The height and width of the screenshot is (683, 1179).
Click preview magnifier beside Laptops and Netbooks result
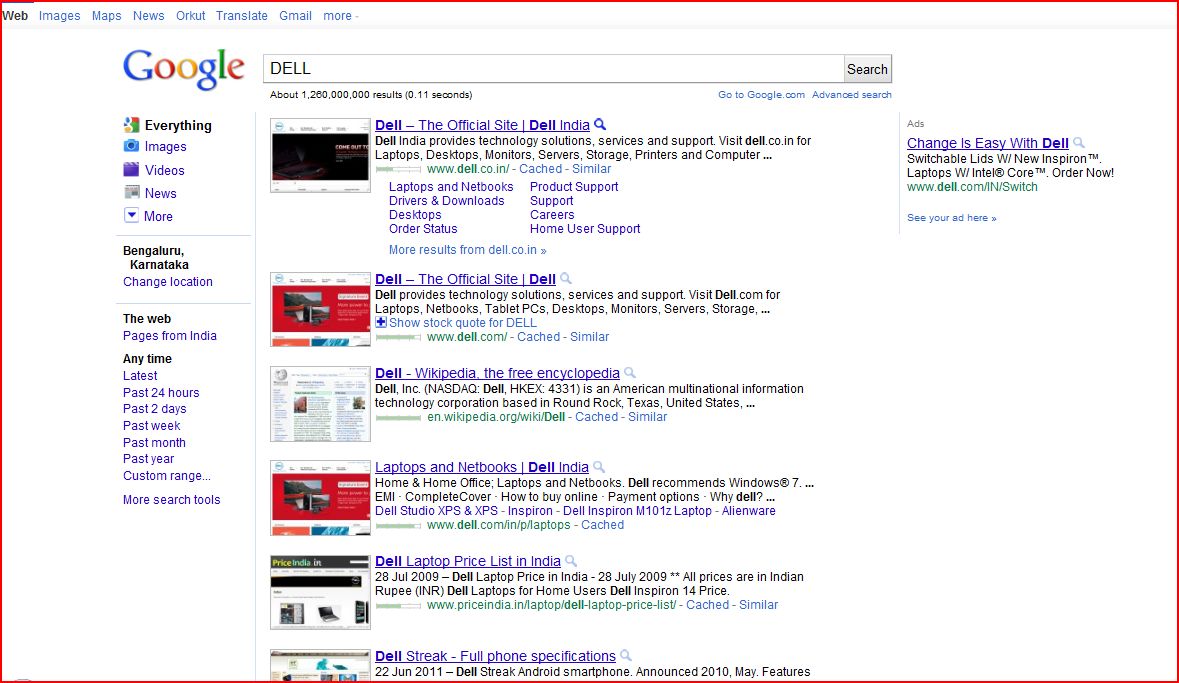(599, 466)
